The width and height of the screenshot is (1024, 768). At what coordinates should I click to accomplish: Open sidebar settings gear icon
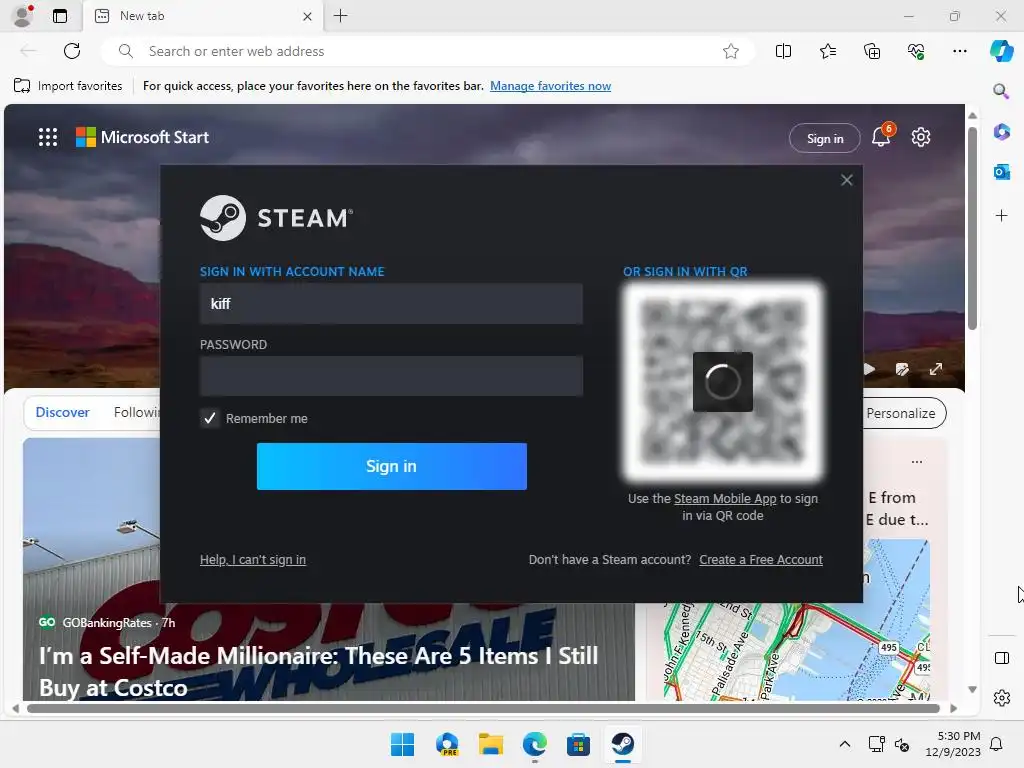click(x=1001, y=698)
